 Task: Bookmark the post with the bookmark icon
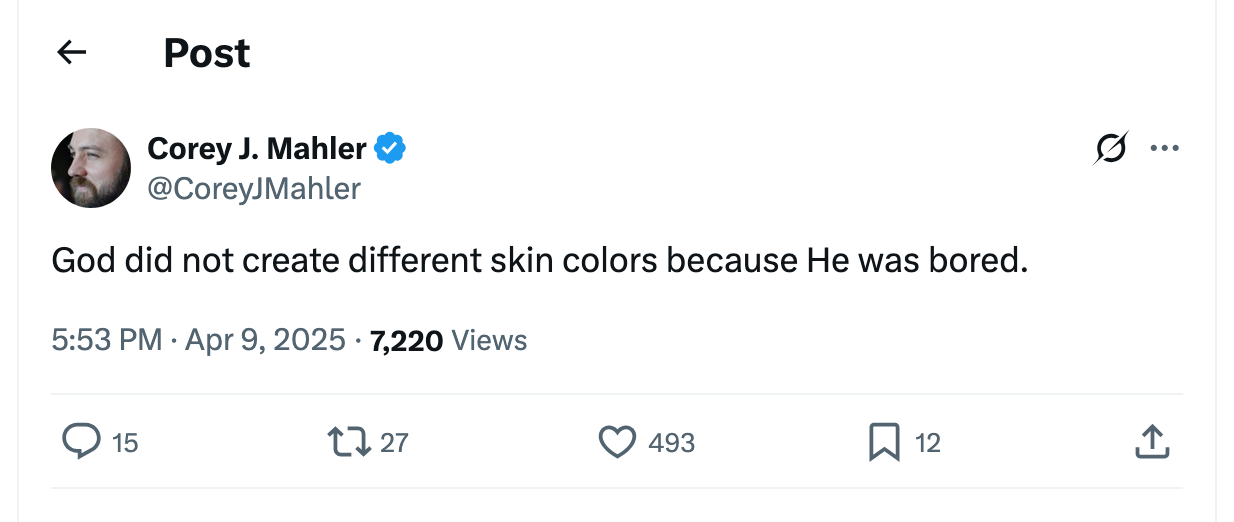884,441
